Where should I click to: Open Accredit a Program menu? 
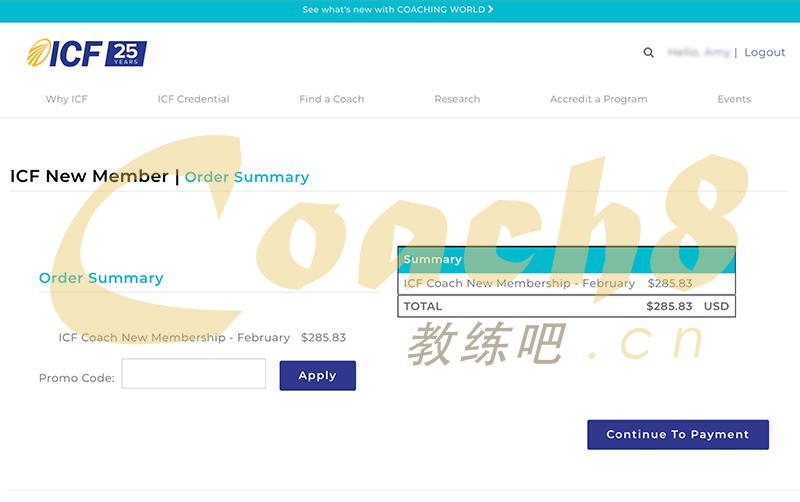tap(598, 99)
